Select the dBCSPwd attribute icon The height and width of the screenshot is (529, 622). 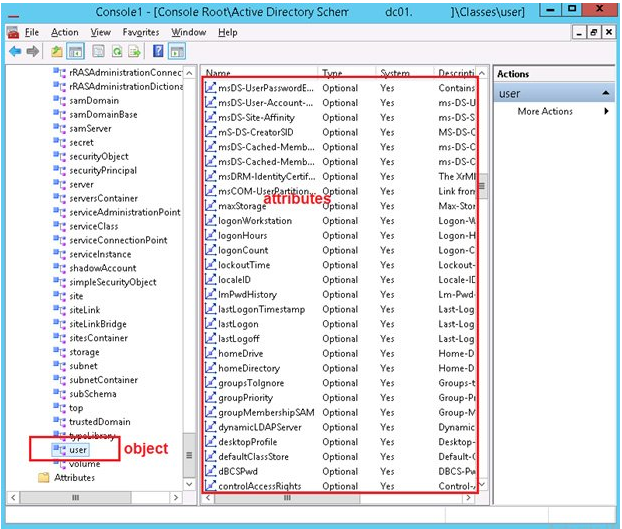click(x=210, y=471)
